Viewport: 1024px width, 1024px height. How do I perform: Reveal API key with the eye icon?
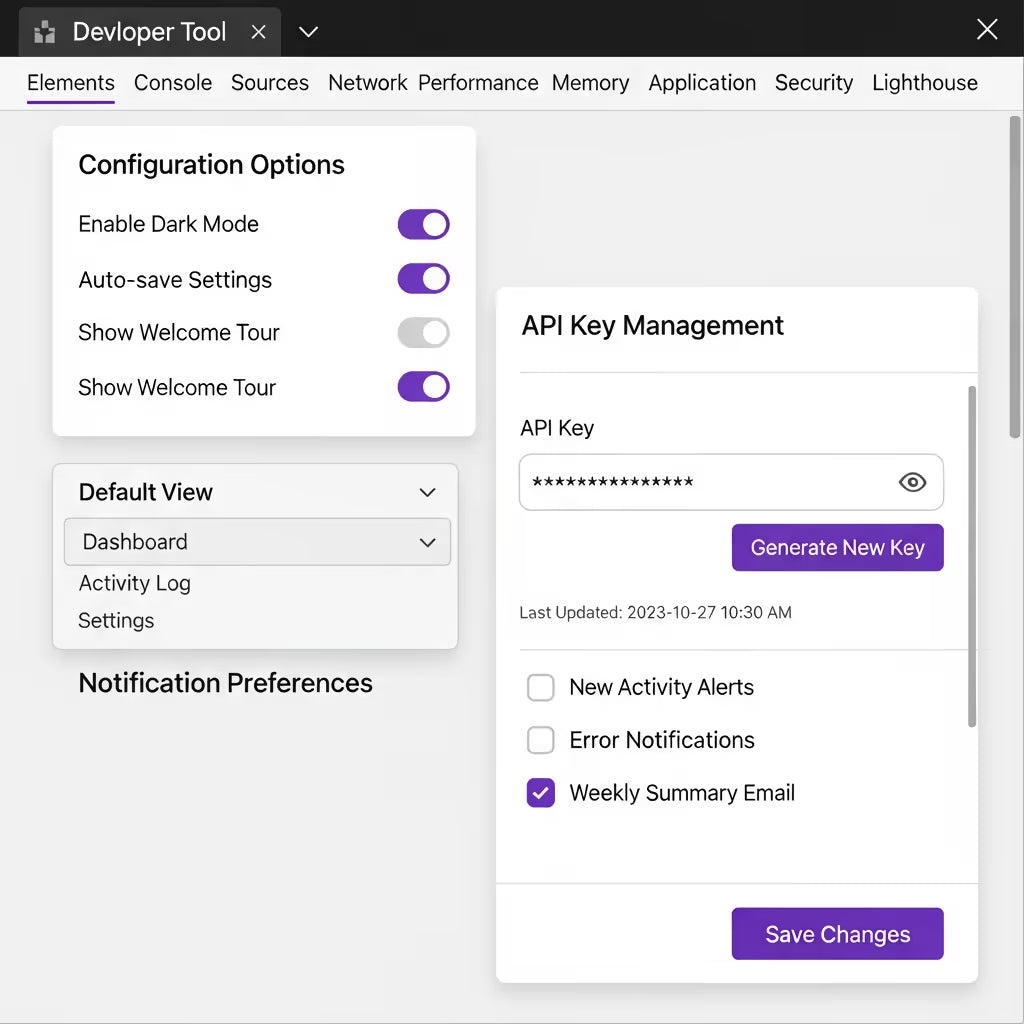click(x=912, y=483)
